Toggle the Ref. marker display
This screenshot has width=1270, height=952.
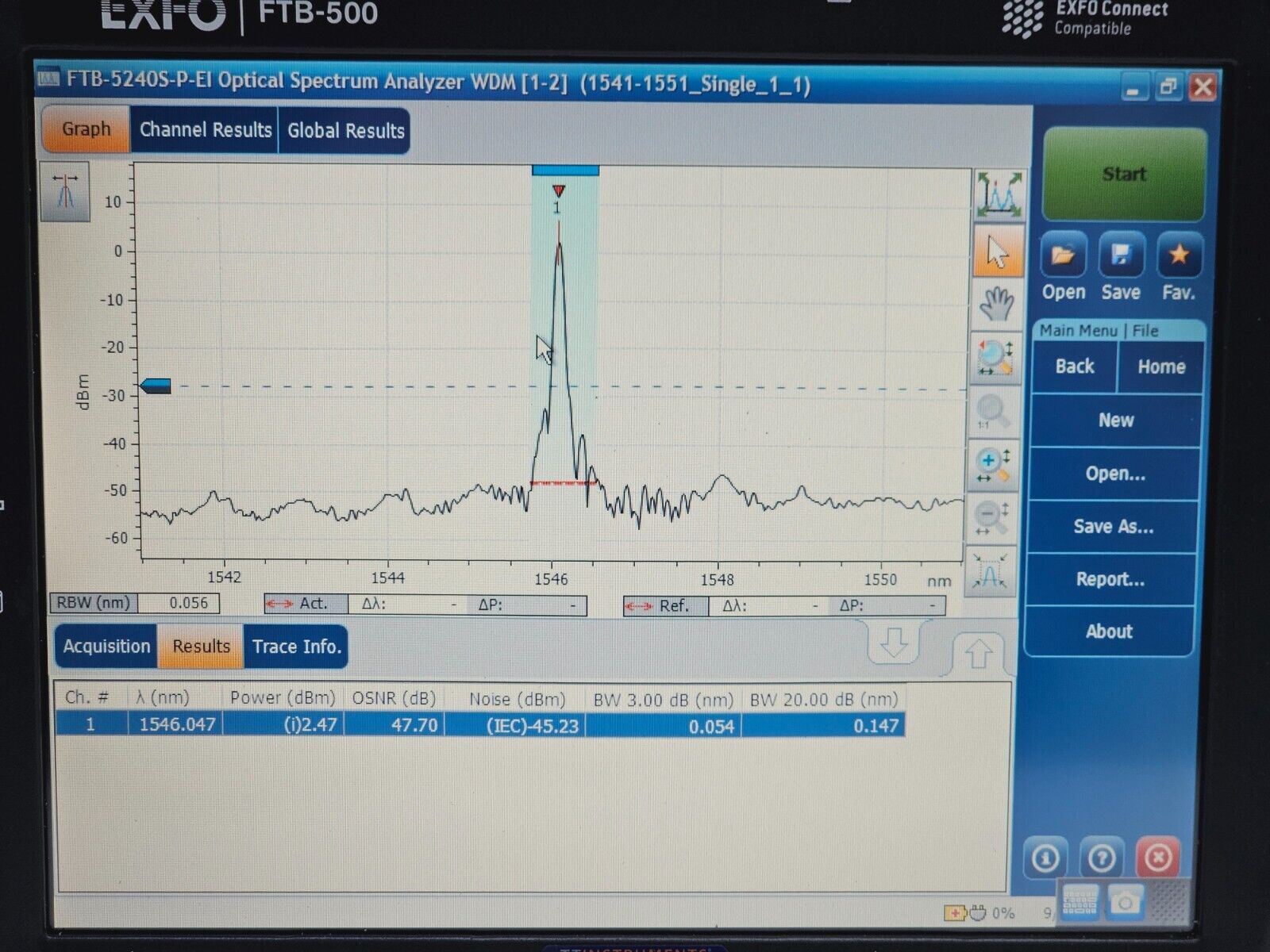[664, 604]
